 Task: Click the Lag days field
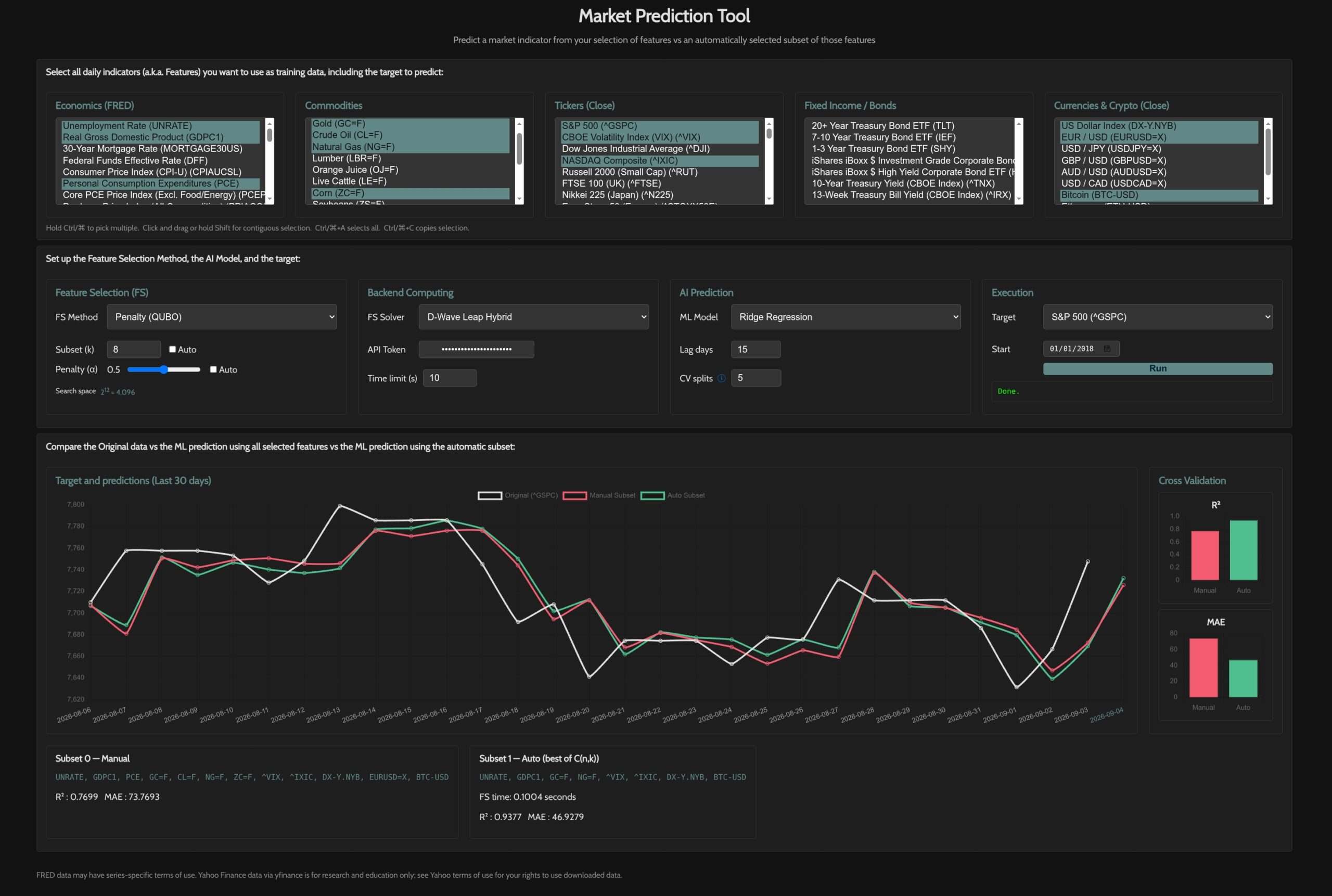(x=755, y=349)
